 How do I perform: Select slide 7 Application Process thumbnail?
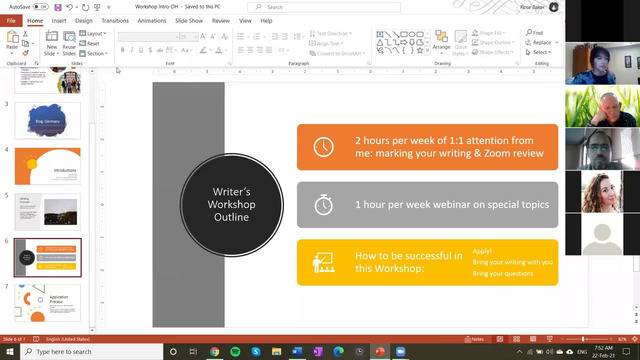48,303
